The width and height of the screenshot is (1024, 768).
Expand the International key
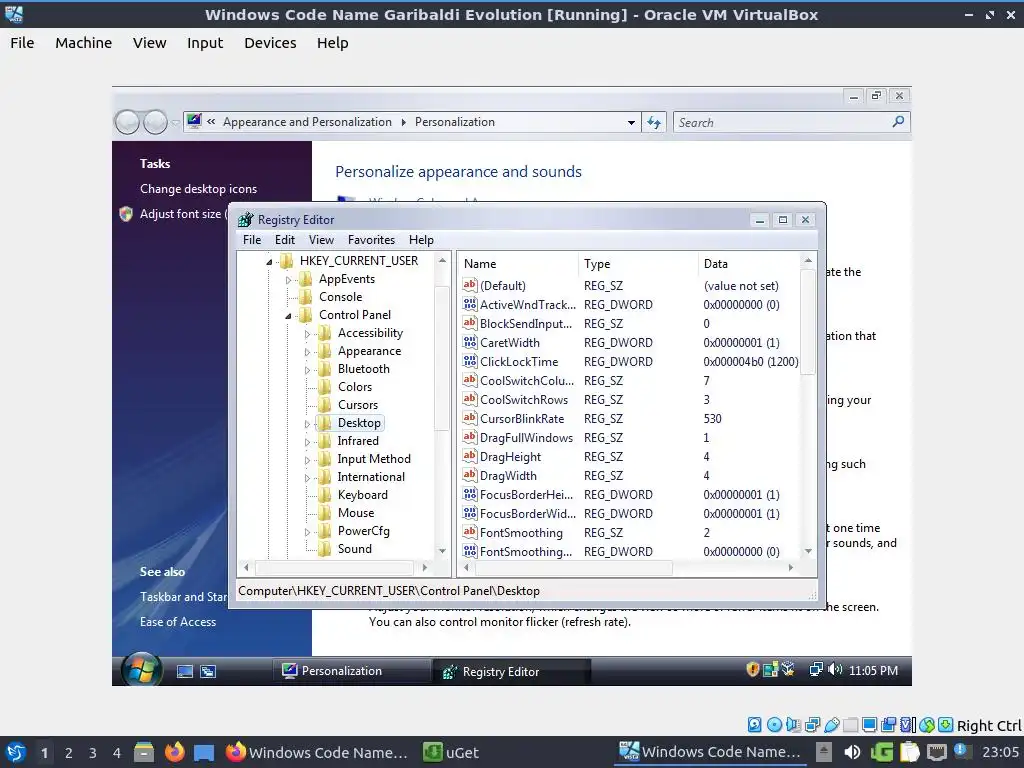307,478
